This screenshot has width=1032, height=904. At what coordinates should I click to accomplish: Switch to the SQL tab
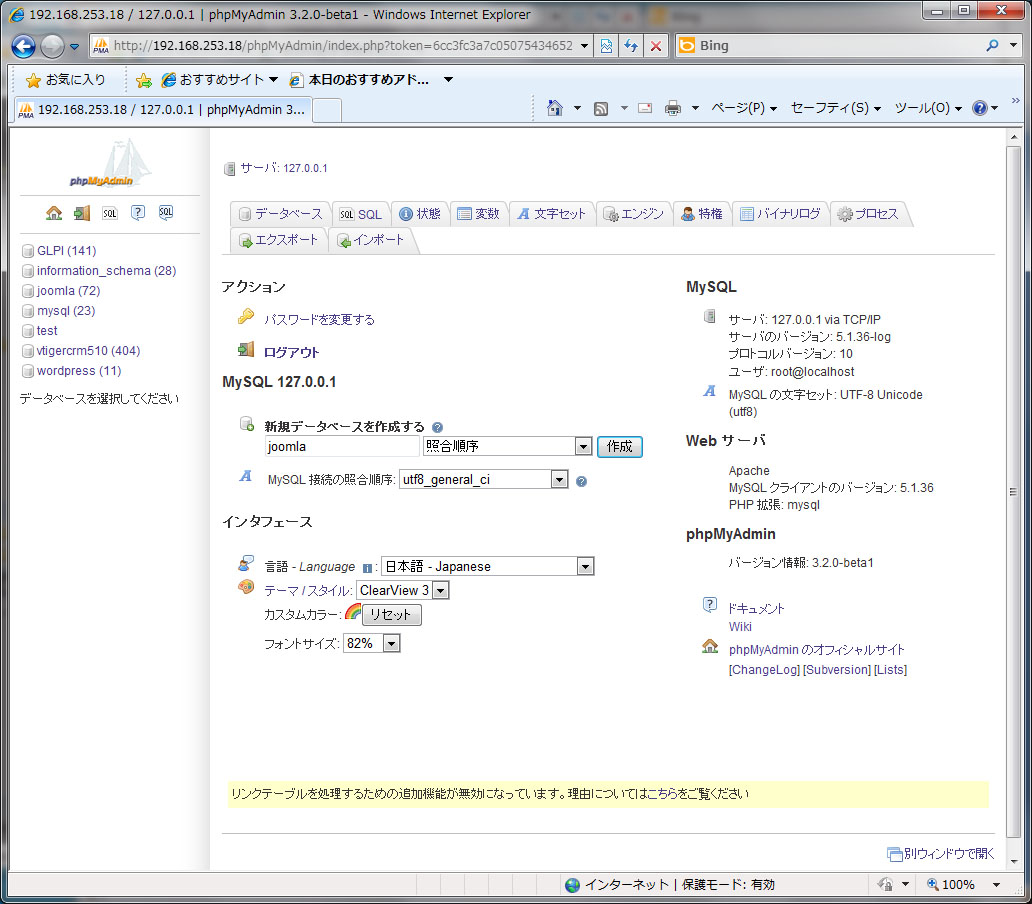tap(361, 214)
